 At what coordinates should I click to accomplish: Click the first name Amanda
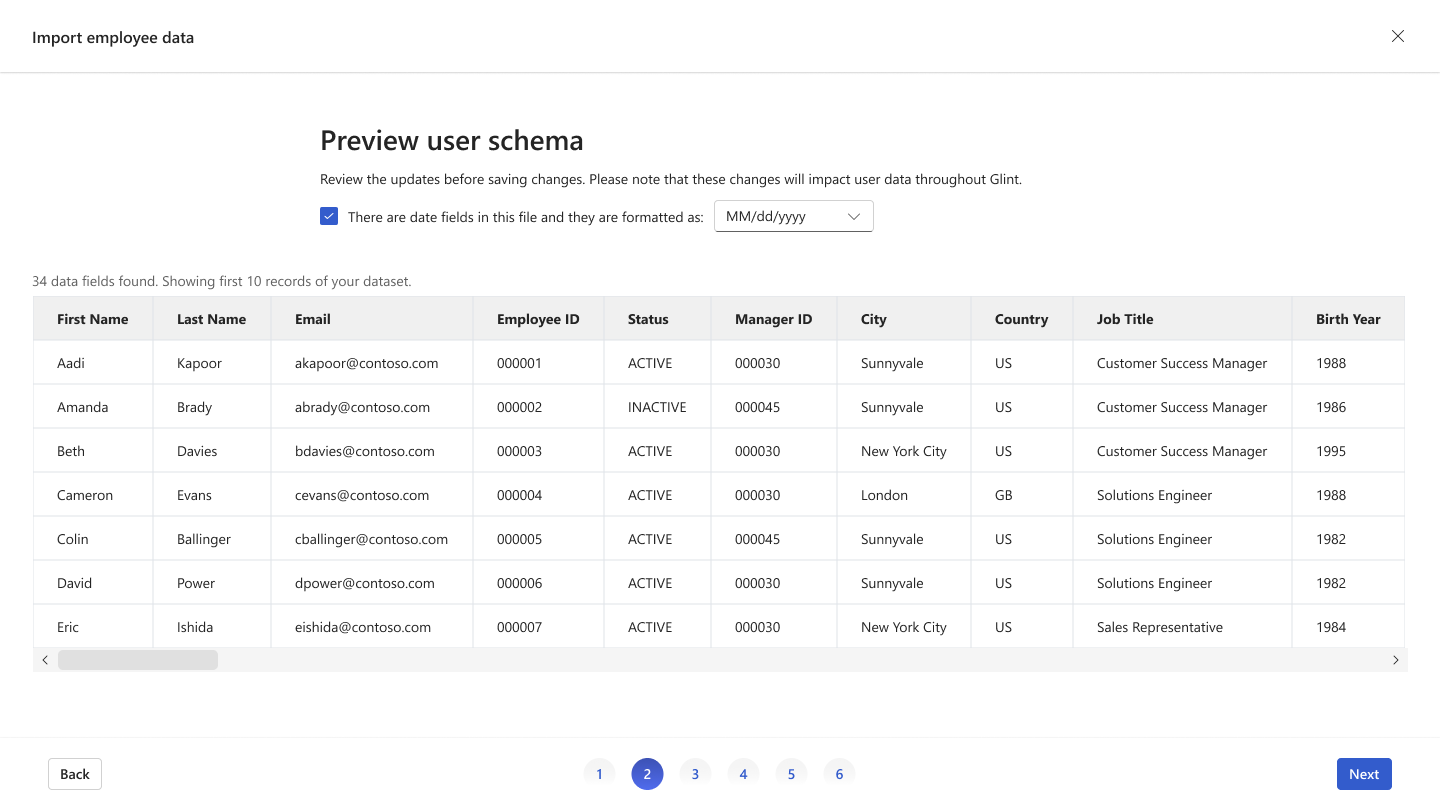pos(83,407)
